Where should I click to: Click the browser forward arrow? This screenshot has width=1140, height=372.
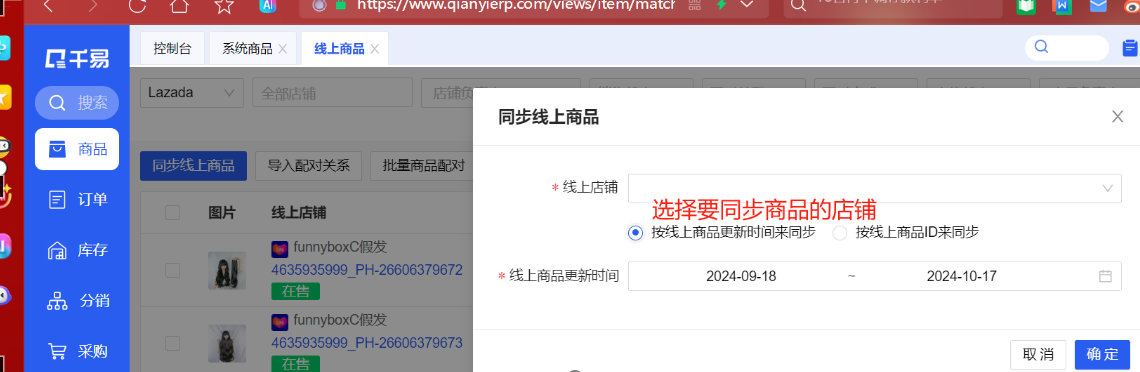click(x=93, y=6)
